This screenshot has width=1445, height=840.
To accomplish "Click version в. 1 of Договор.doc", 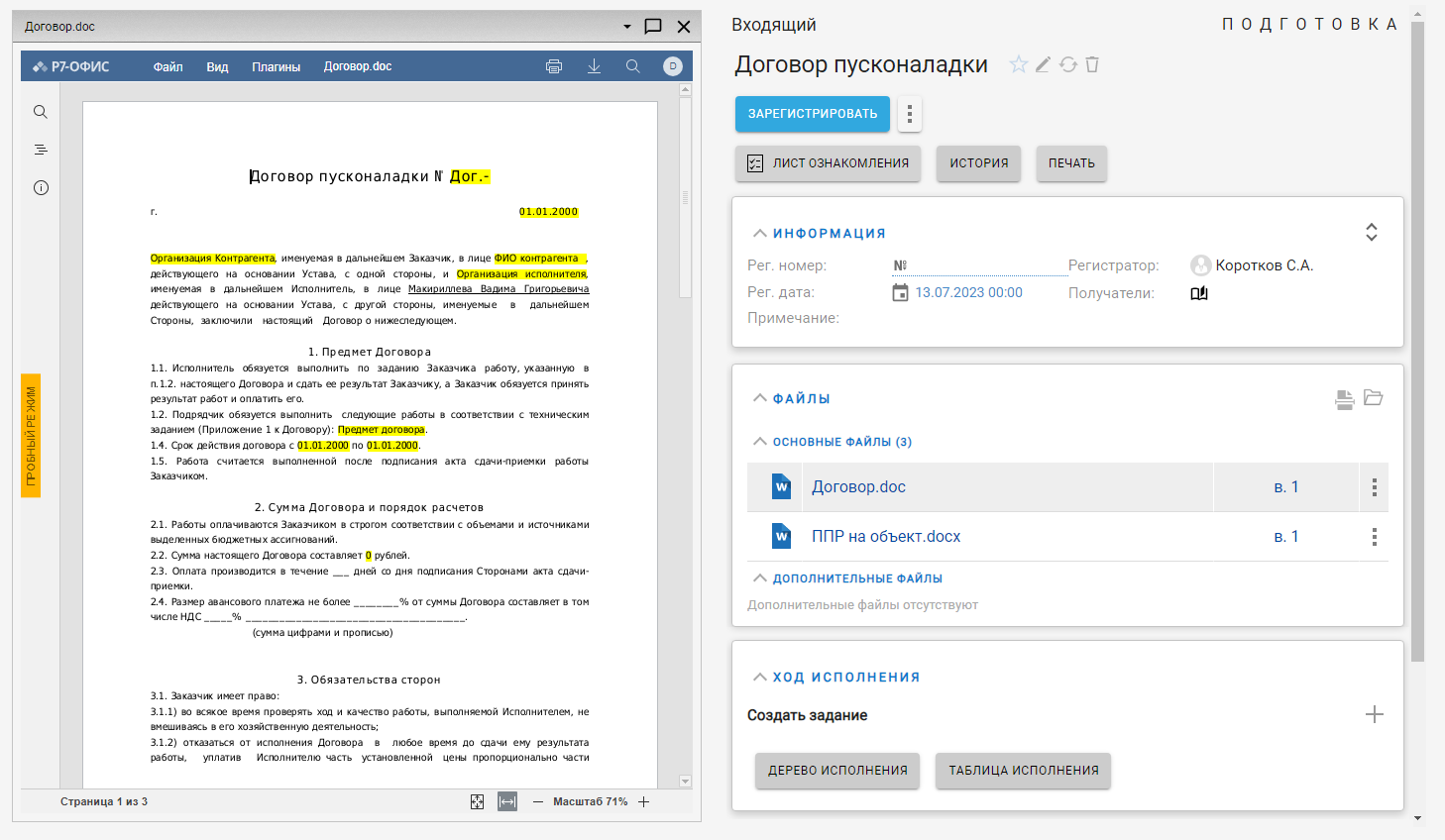I will 1285,487.
